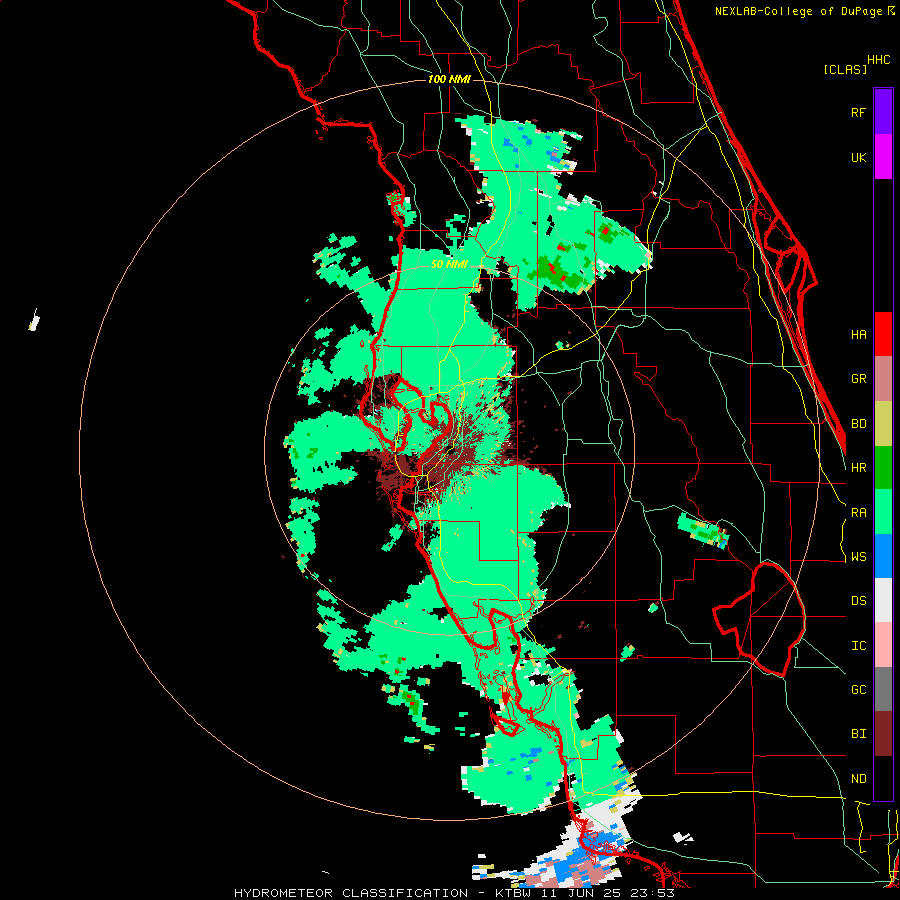Click the BI brown legend swatch

[883, 734]
